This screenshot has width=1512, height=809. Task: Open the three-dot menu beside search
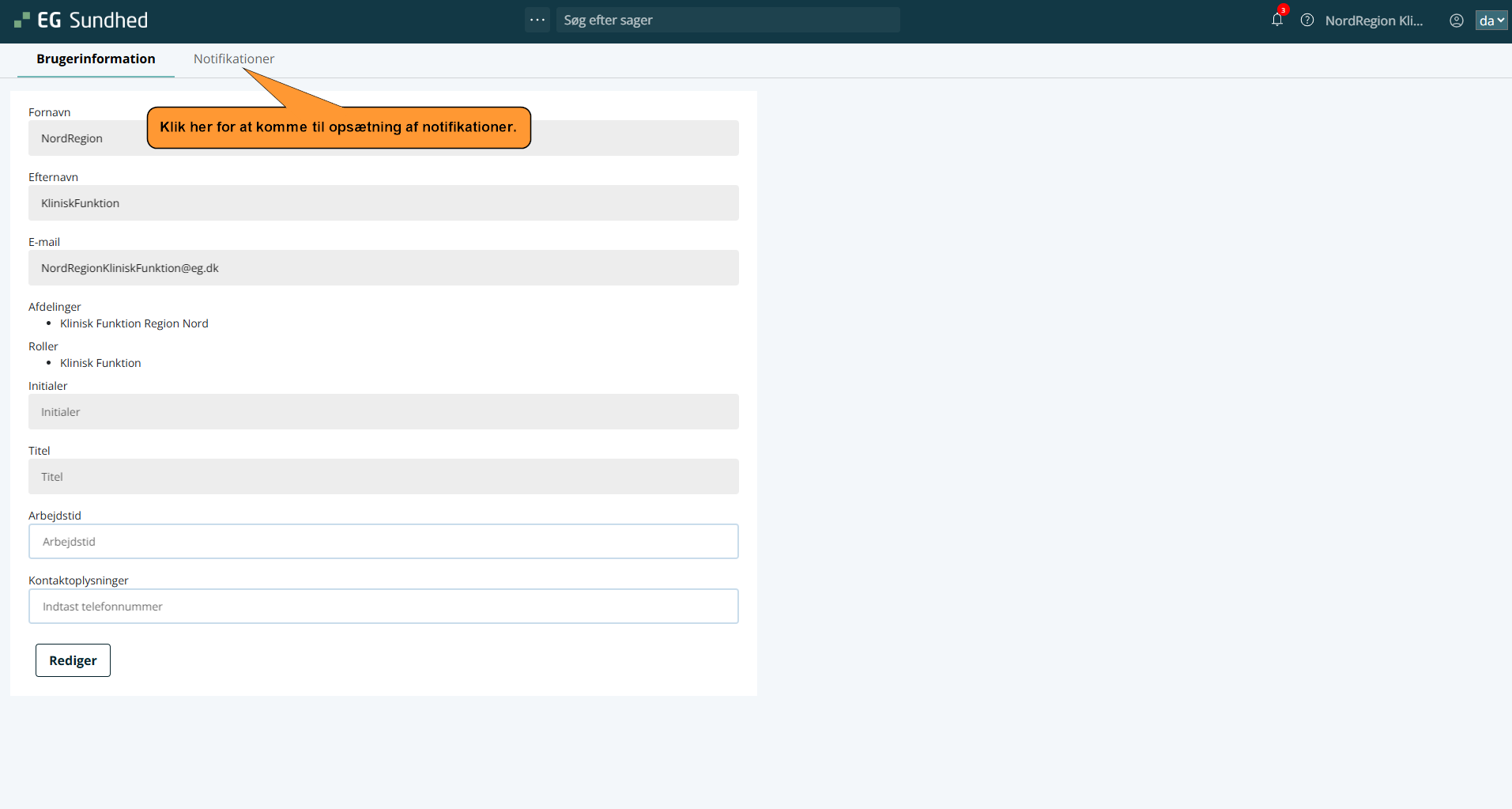537,20
